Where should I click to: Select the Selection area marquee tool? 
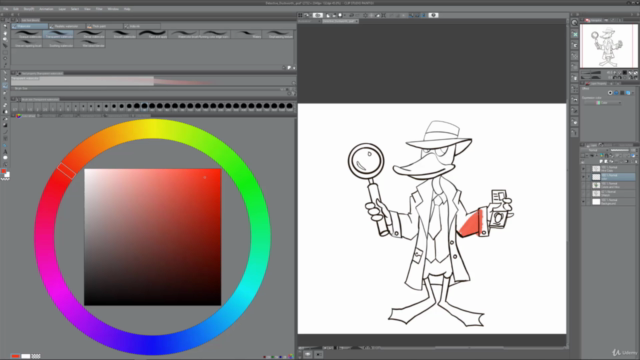[x=5, y=52]
